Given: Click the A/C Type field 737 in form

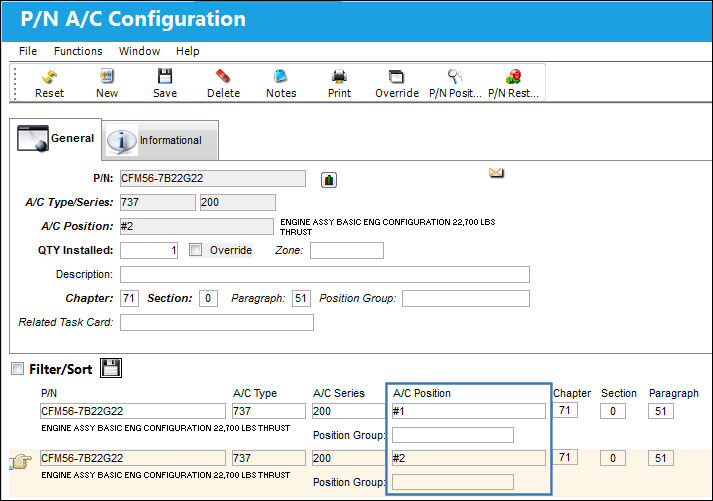Looking at the screenshot, I should pyautogui.click(x=158, y=202).
